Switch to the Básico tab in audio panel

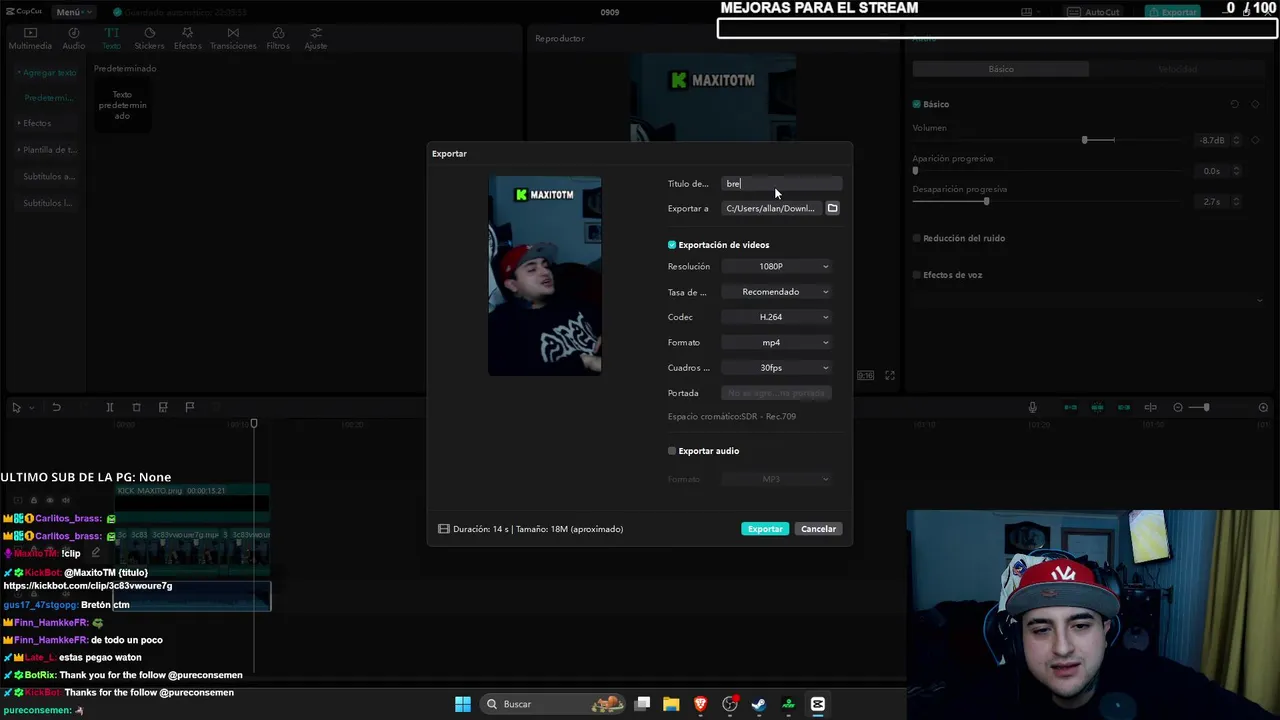tap(1001, 69)
